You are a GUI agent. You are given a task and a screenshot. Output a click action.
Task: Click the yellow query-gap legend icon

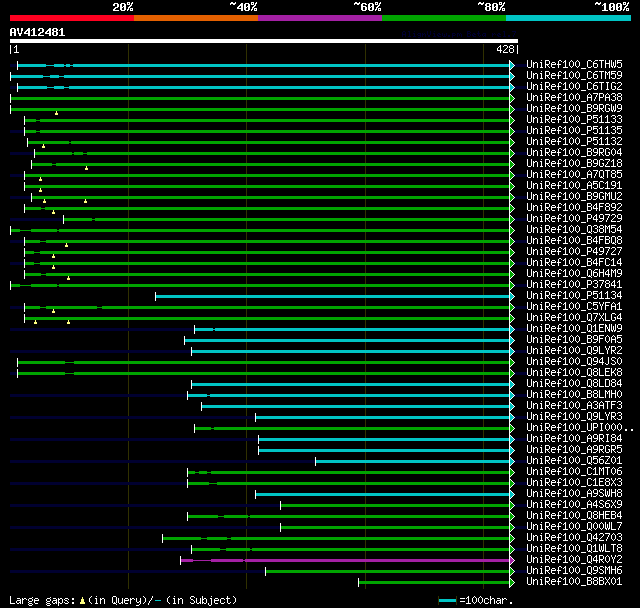(82, 601)
